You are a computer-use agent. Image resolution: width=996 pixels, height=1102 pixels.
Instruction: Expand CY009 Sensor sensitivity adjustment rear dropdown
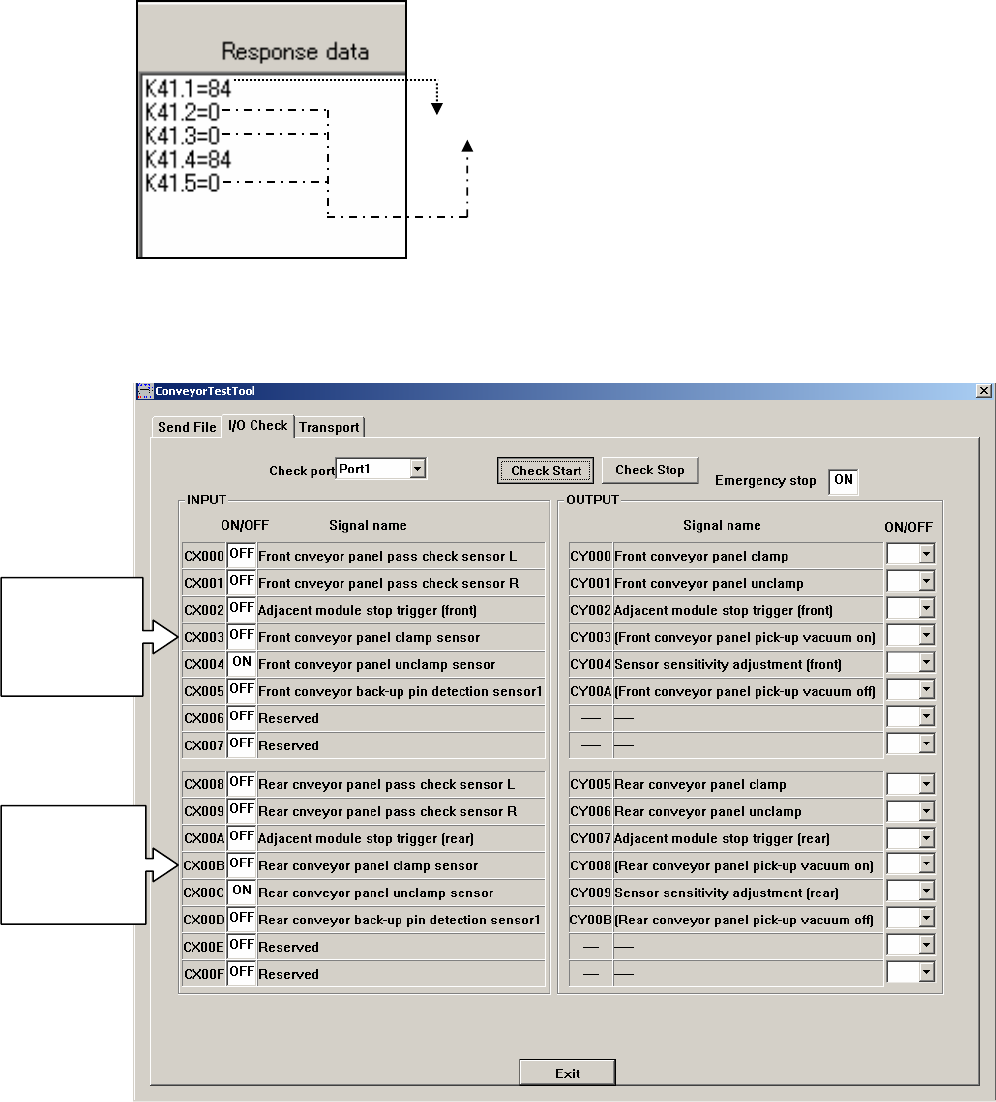point(926,891)
